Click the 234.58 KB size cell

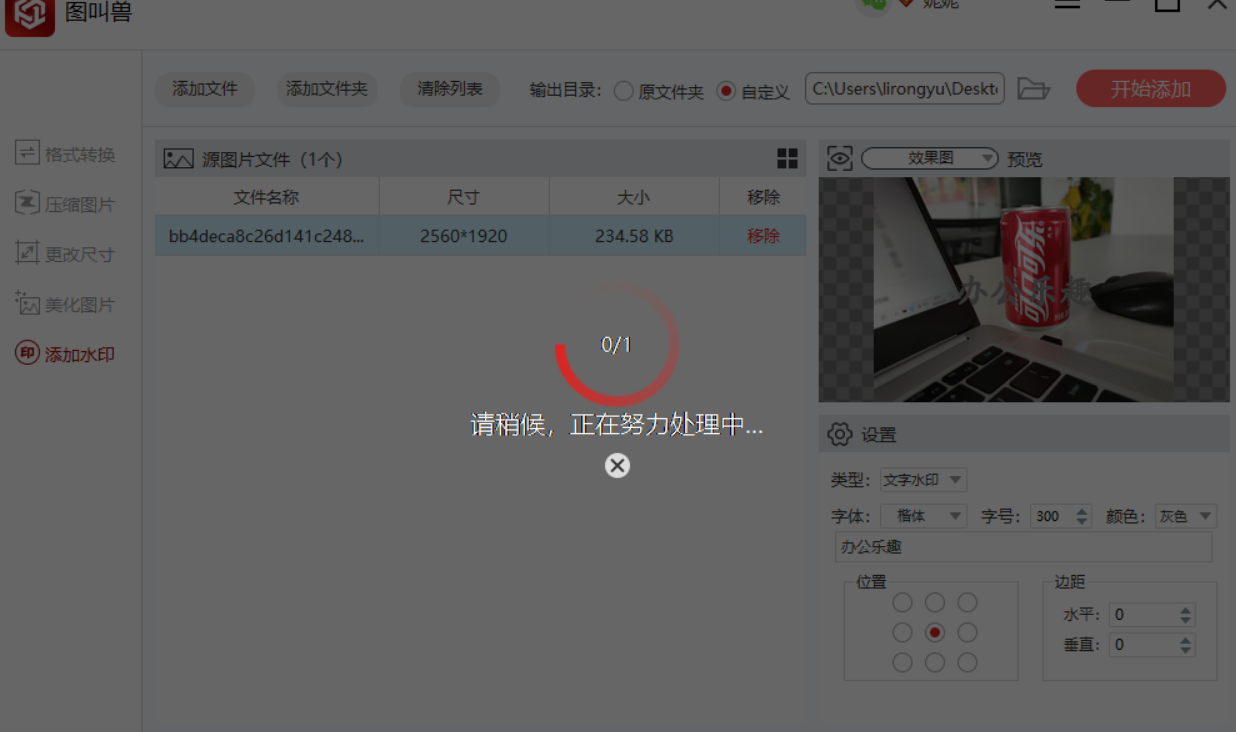pyautogui.click(x=634, y=236)
